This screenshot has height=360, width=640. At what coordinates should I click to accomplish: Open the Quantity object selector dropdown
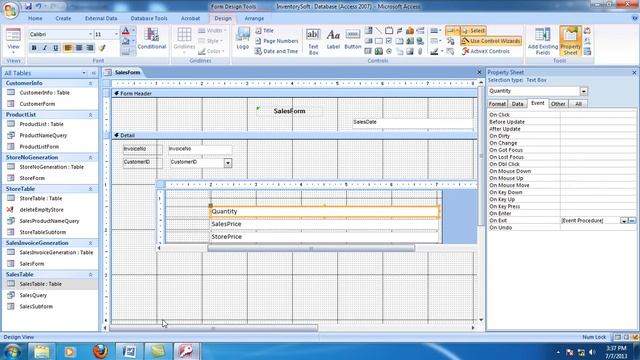584,91
